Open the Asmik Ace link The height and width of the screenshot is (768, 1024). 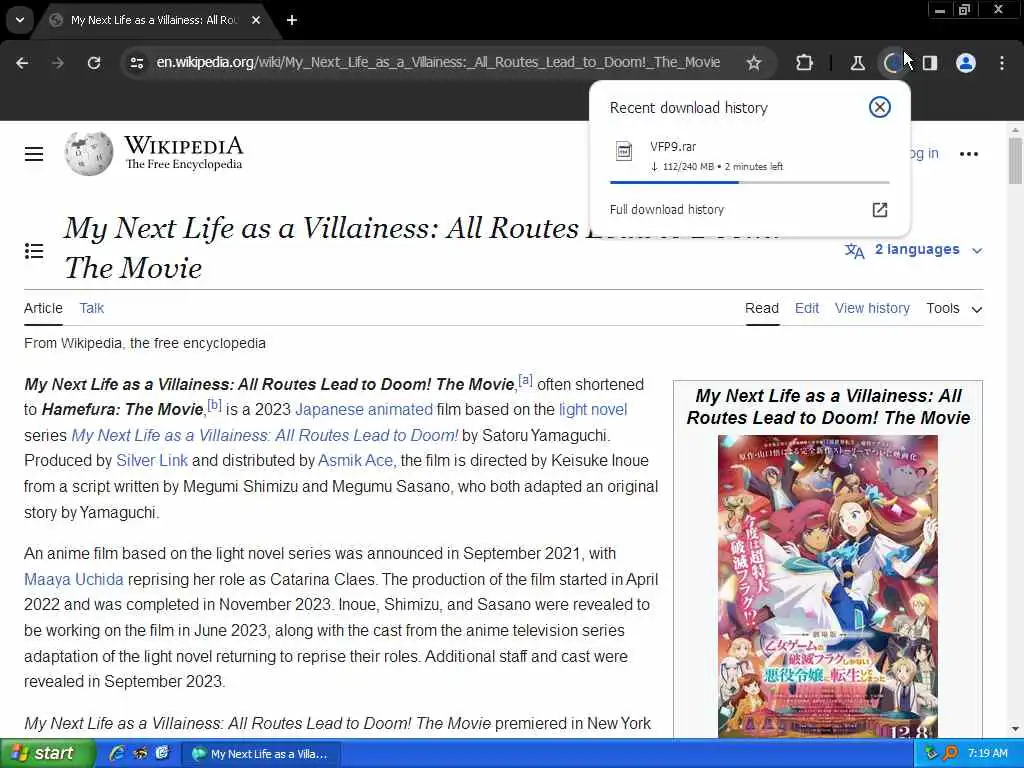(x=355, y=460)
